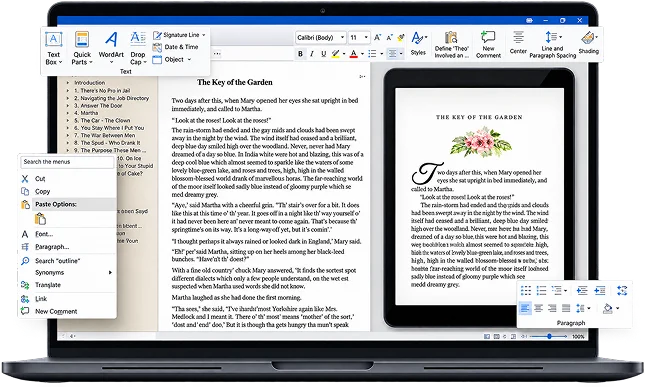Decrease indent in the Paragraph panel
The image size is (645, 387).
[x=582, y=291]
